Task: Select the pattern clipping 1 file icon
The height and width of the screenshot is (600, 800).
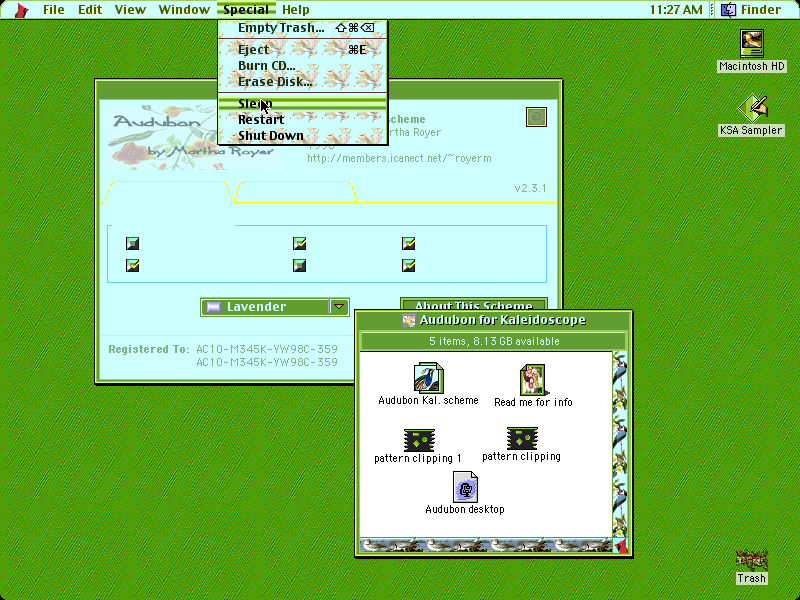Action: (x=419, y=440)
